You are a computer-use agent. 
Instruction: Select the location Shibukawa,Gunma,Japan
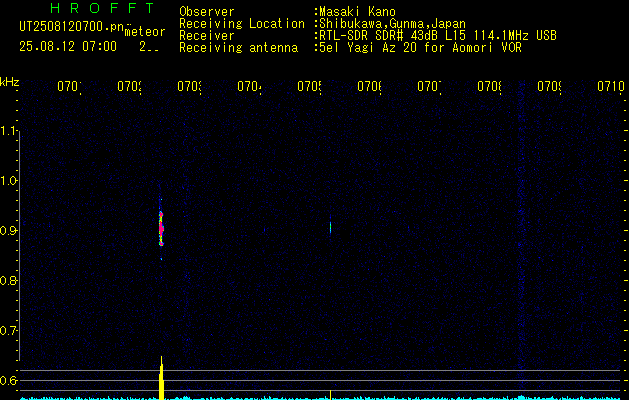pos(392,24)
